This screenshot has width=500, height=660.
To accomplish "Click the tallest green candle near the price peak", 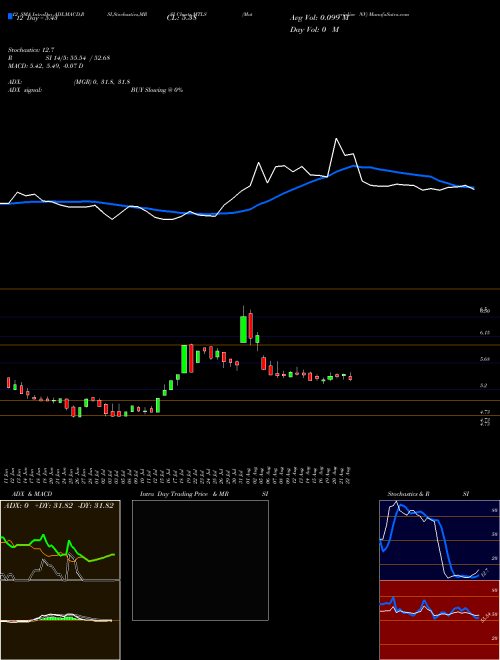I will coord(243,329).
